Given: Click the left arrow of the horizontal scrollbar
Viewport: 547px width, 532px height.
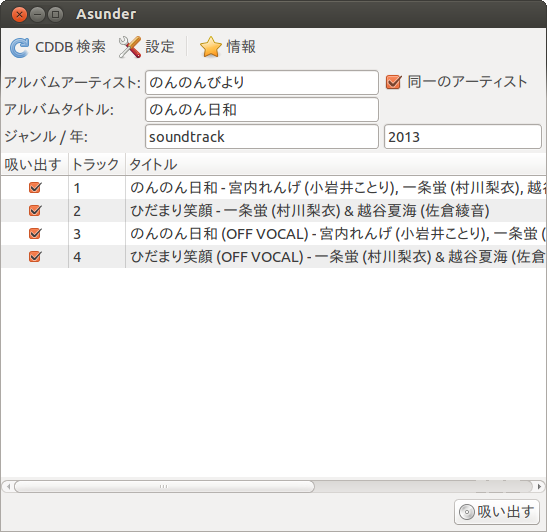Looking at the screenshot, I should (x=8, y=486).
